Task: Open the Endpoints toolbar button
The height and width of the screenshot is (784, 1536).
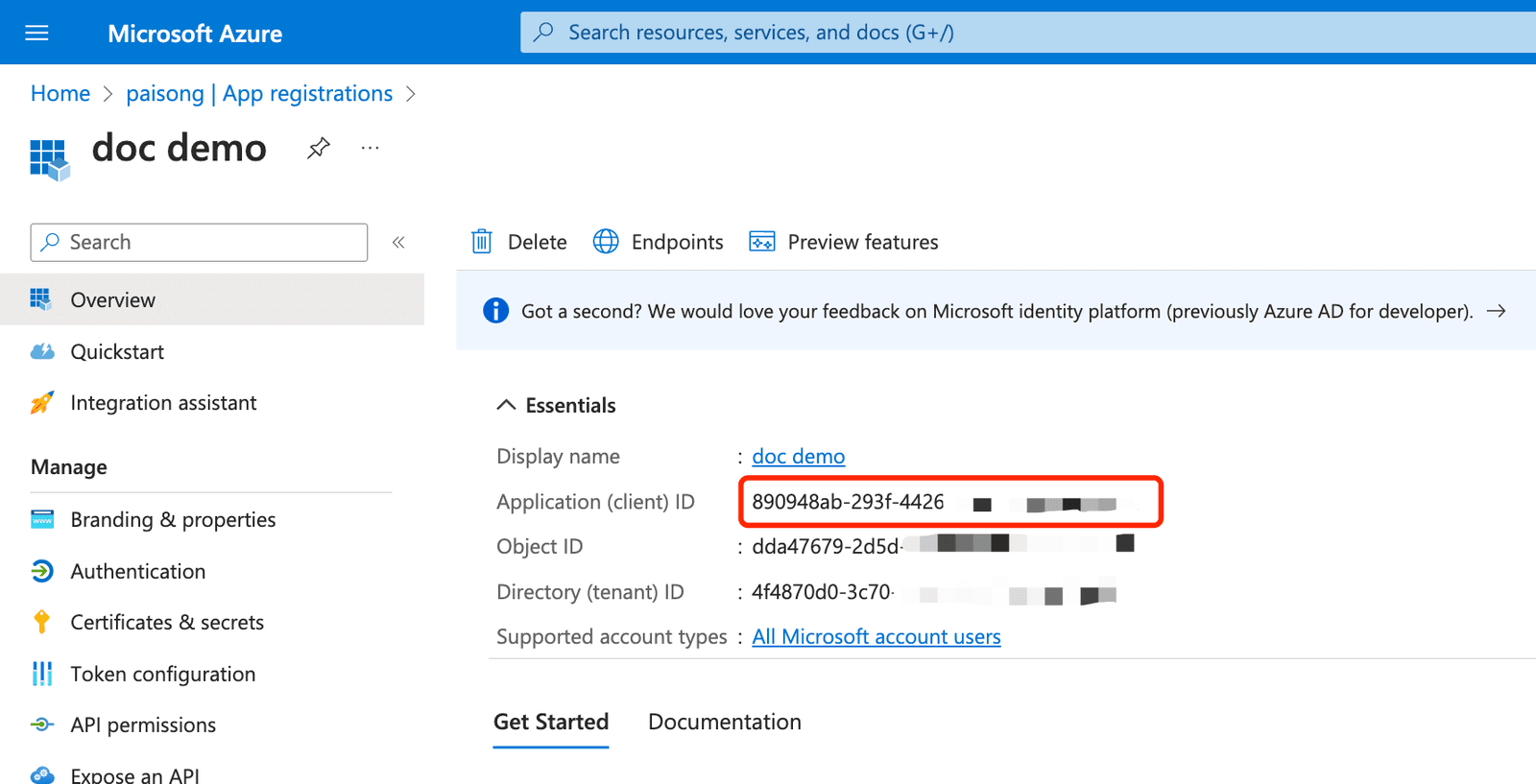Action: point(659,242)
